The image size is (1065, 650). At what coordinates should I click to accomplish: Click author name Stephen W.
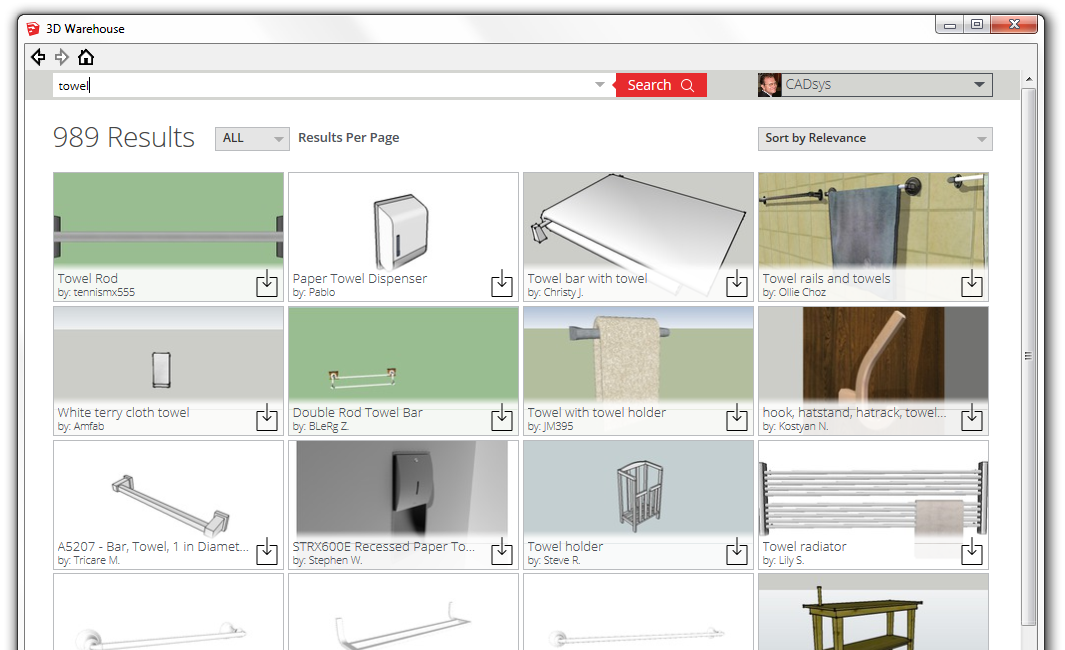tap(336, 560)
